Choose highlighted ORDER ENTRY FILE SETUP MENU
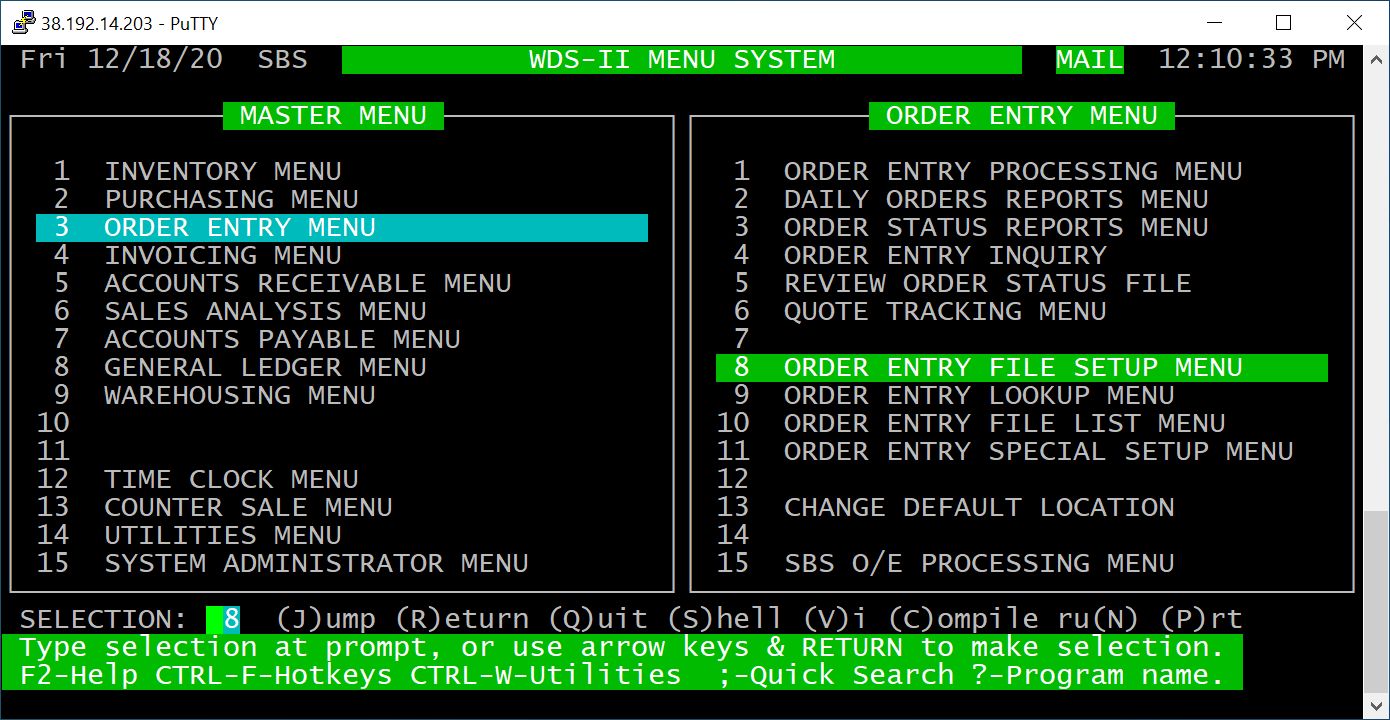This screenshot has height=720, width=1390. [x=1022, y=367]
